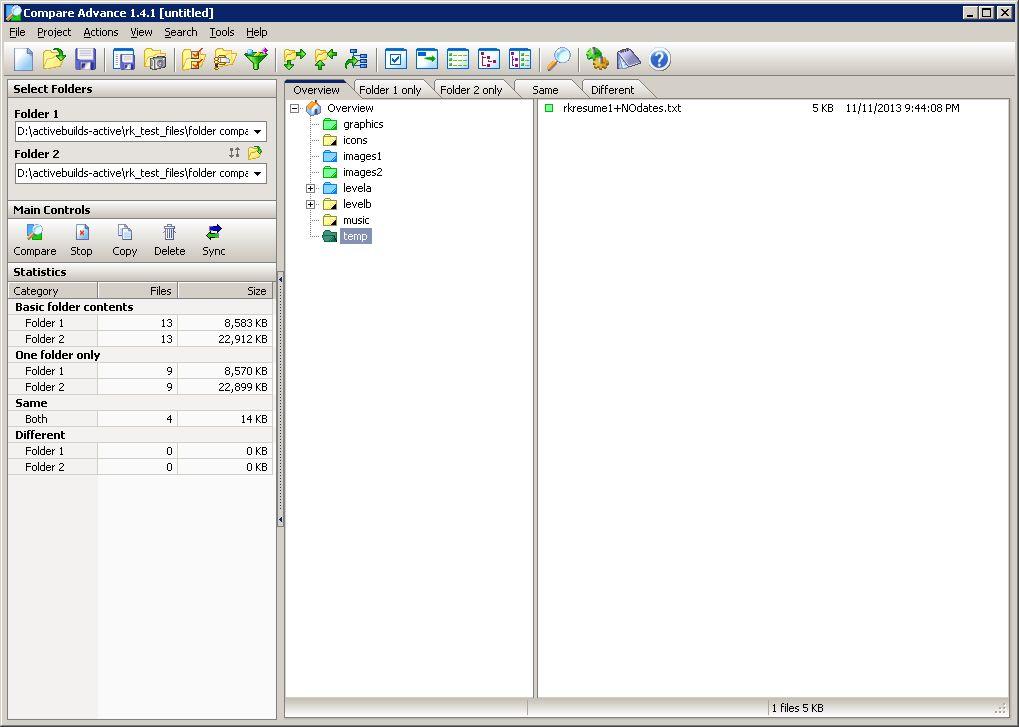Switch to the Same tab
The image size is (1019, 727).
point(545,90)
